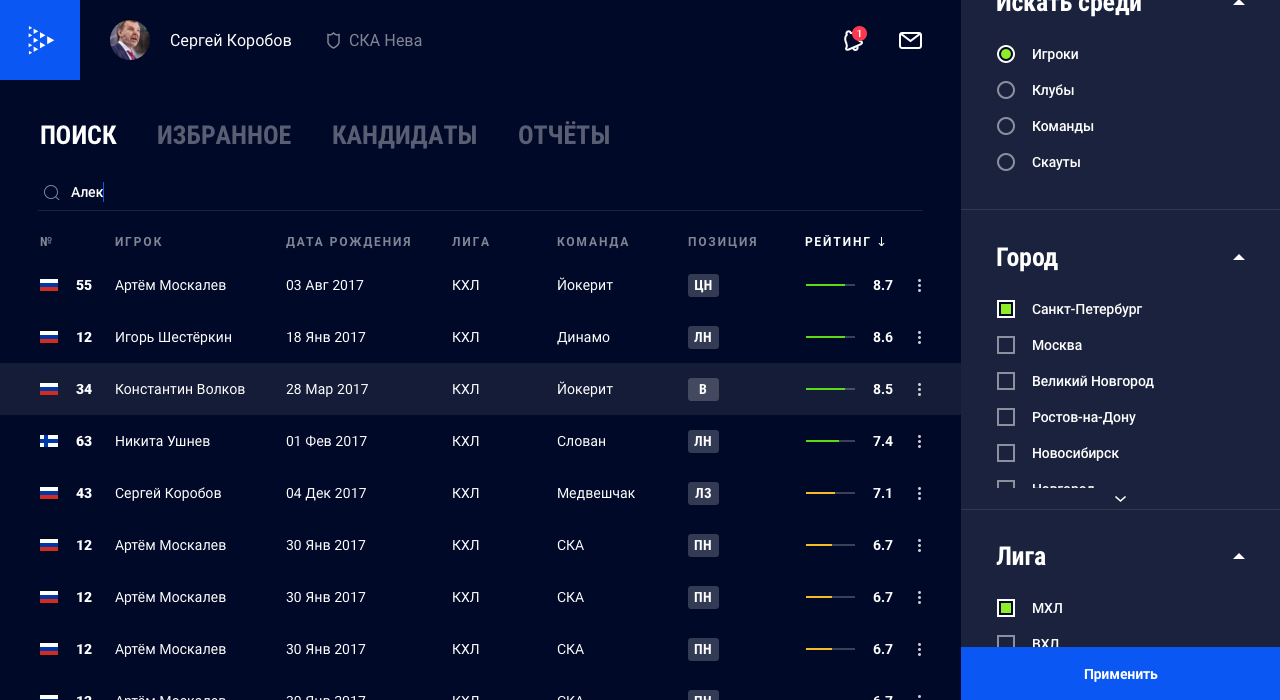Image resolution: width=1280 pixels, height=700 pixels.
Task: Click ПОЗИЦИЯ column header
Action: (723, 242)
